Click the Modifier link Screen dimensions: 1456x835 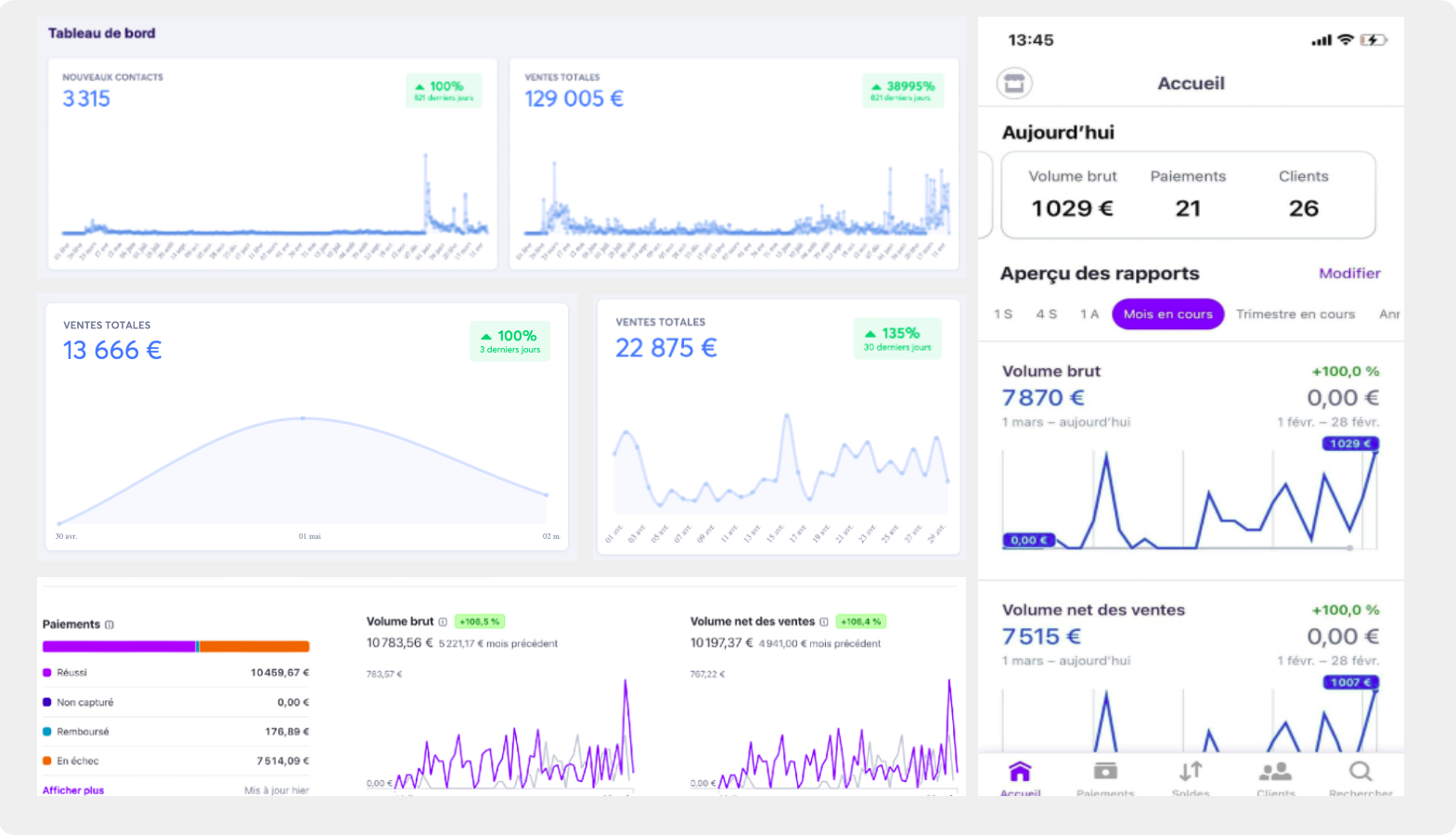(x=1349, y=274)
